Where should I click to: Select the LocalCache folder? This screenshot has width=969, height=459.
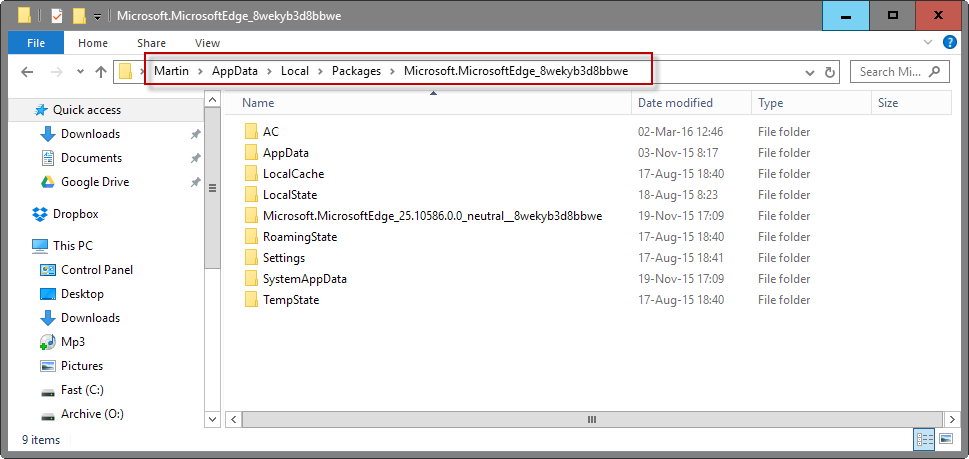pos(294,174)
